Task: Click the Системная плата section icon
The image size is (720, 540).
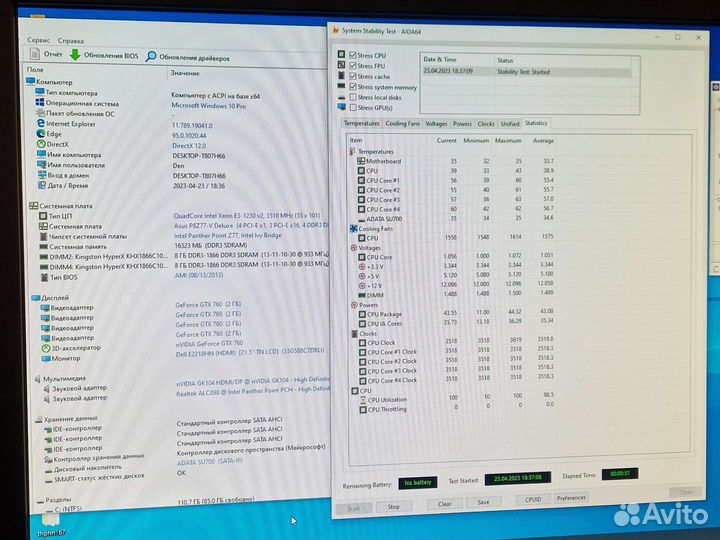Action: pos(34,205)
